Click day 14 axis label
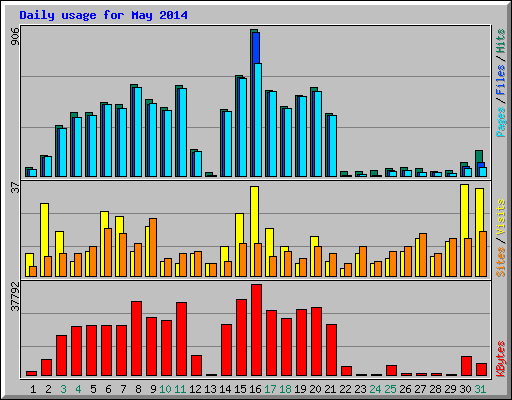 225,389
